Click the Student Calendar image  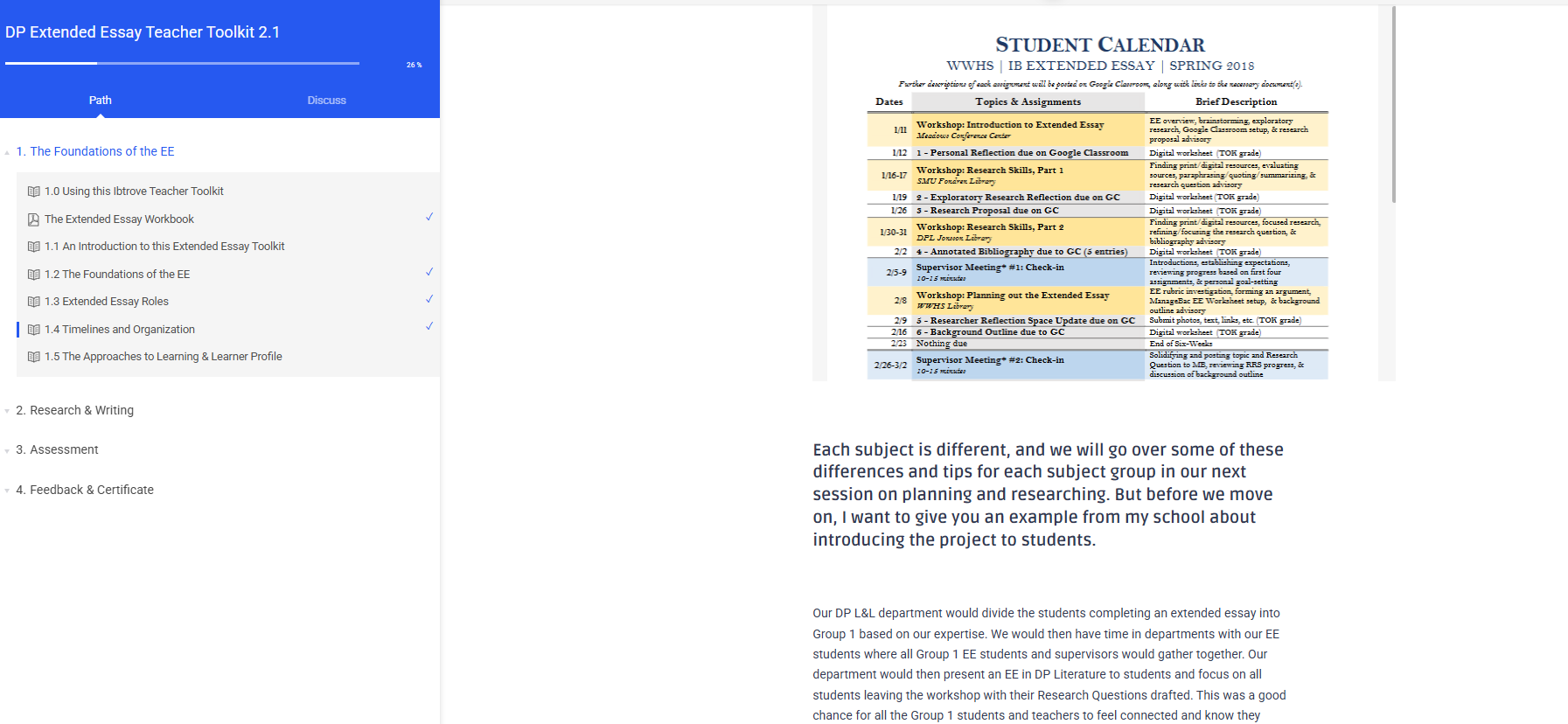(x=1100, y=201)
